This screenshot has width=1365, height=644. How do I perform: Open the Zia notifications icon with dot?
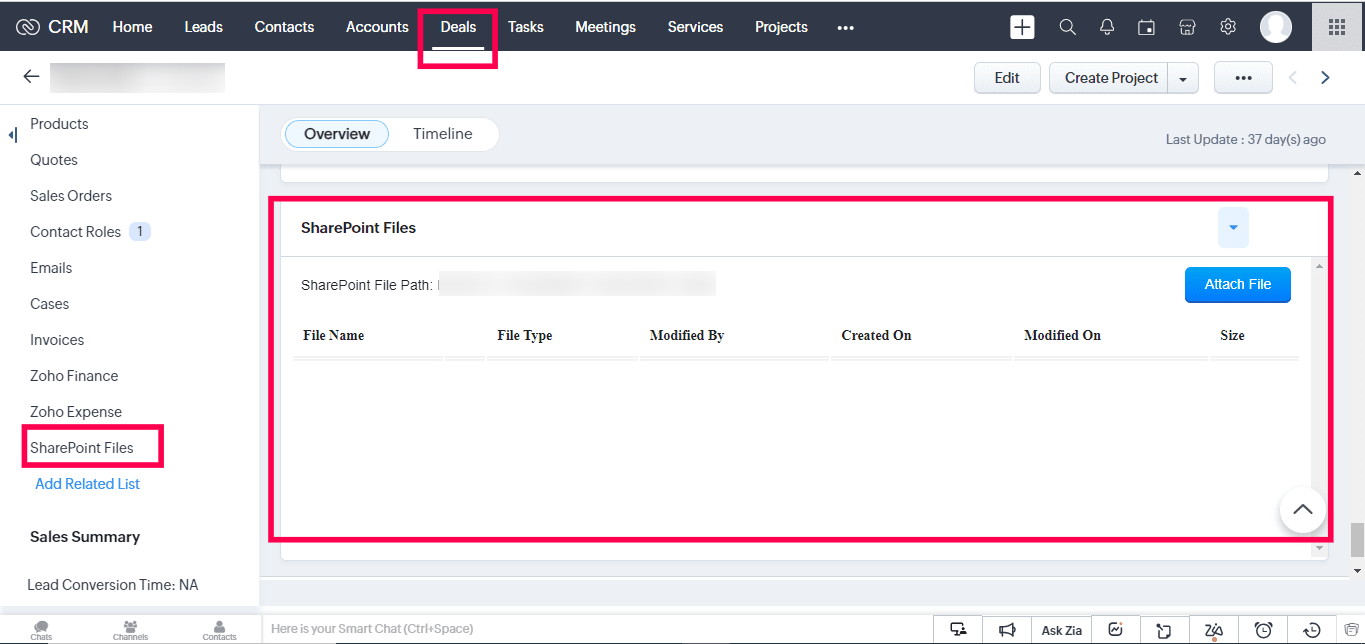1214,629
